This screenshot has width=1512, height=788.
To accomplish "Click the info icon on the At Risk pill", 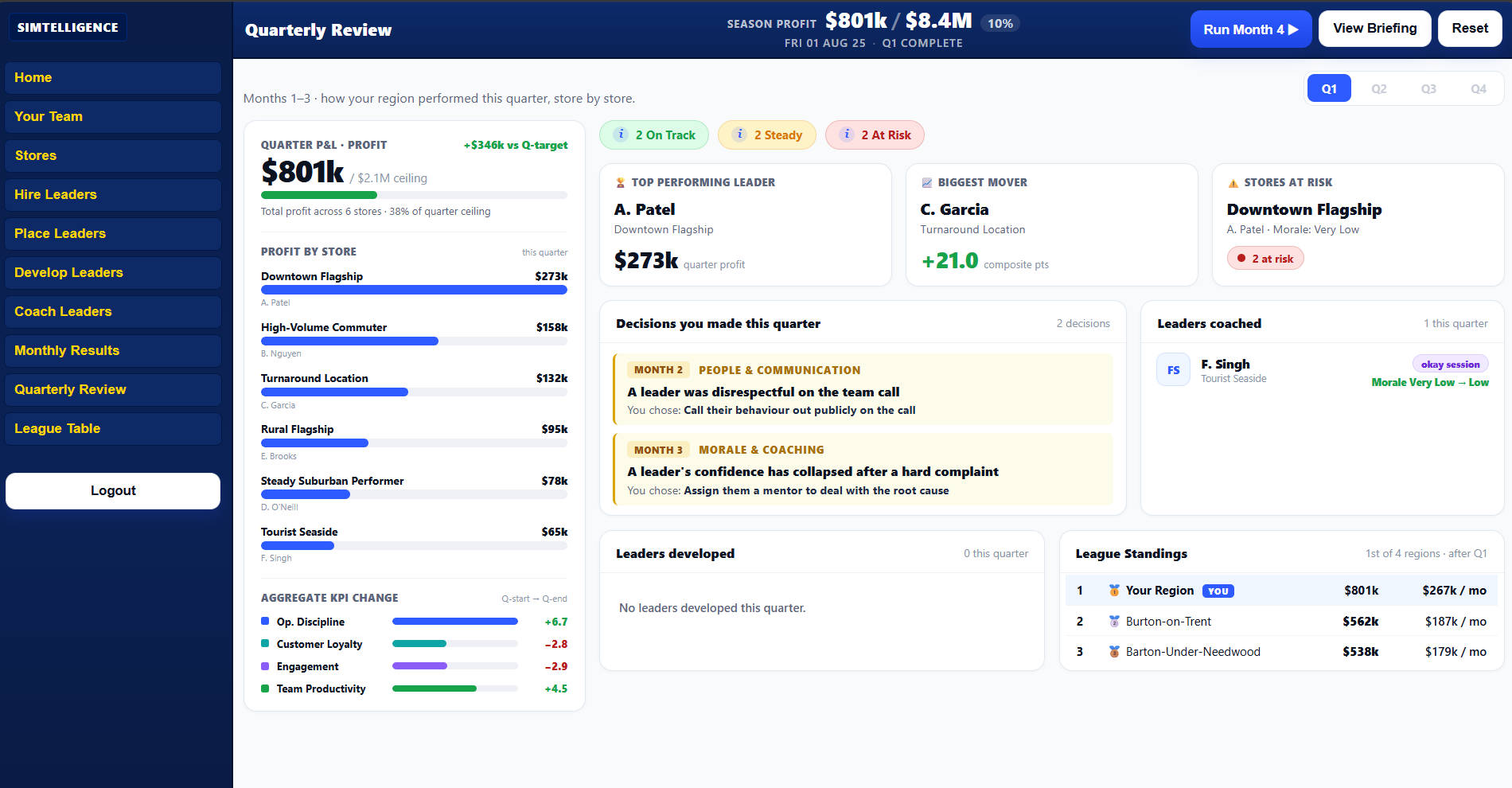I will (x=847, y=135).
